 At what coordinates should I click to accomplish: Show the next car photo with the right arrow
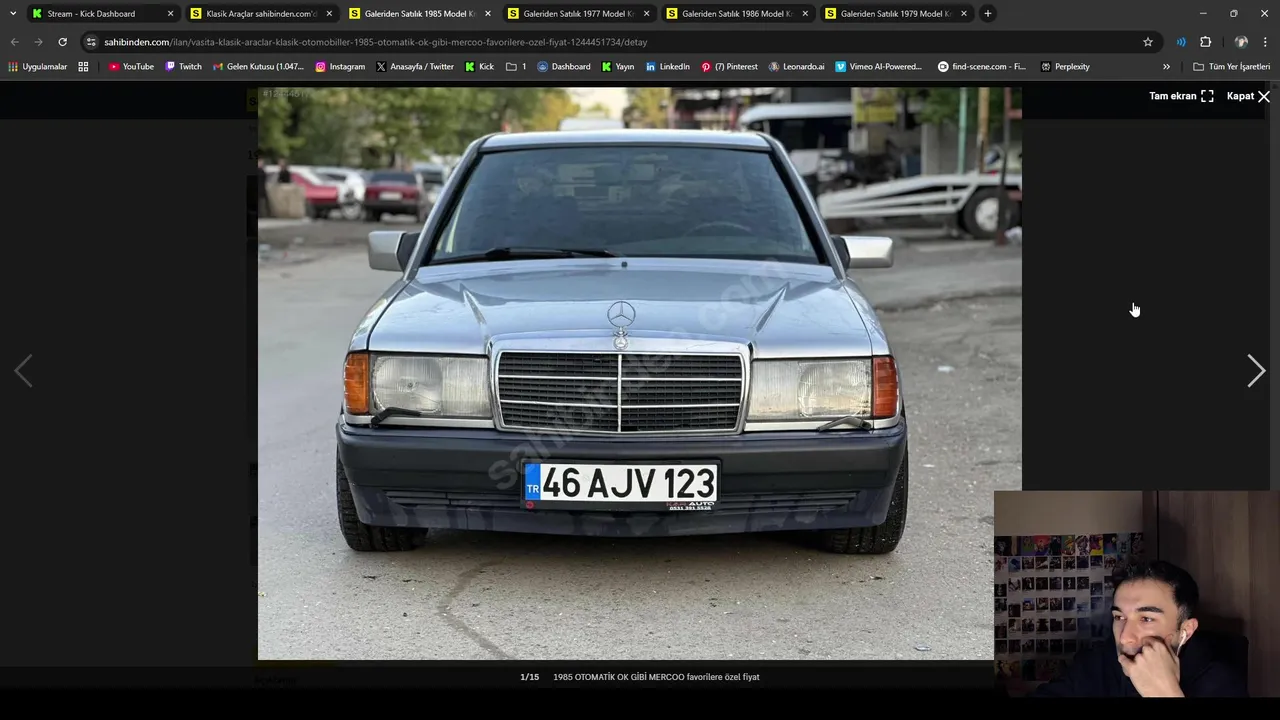click(x=1256, y=371)
